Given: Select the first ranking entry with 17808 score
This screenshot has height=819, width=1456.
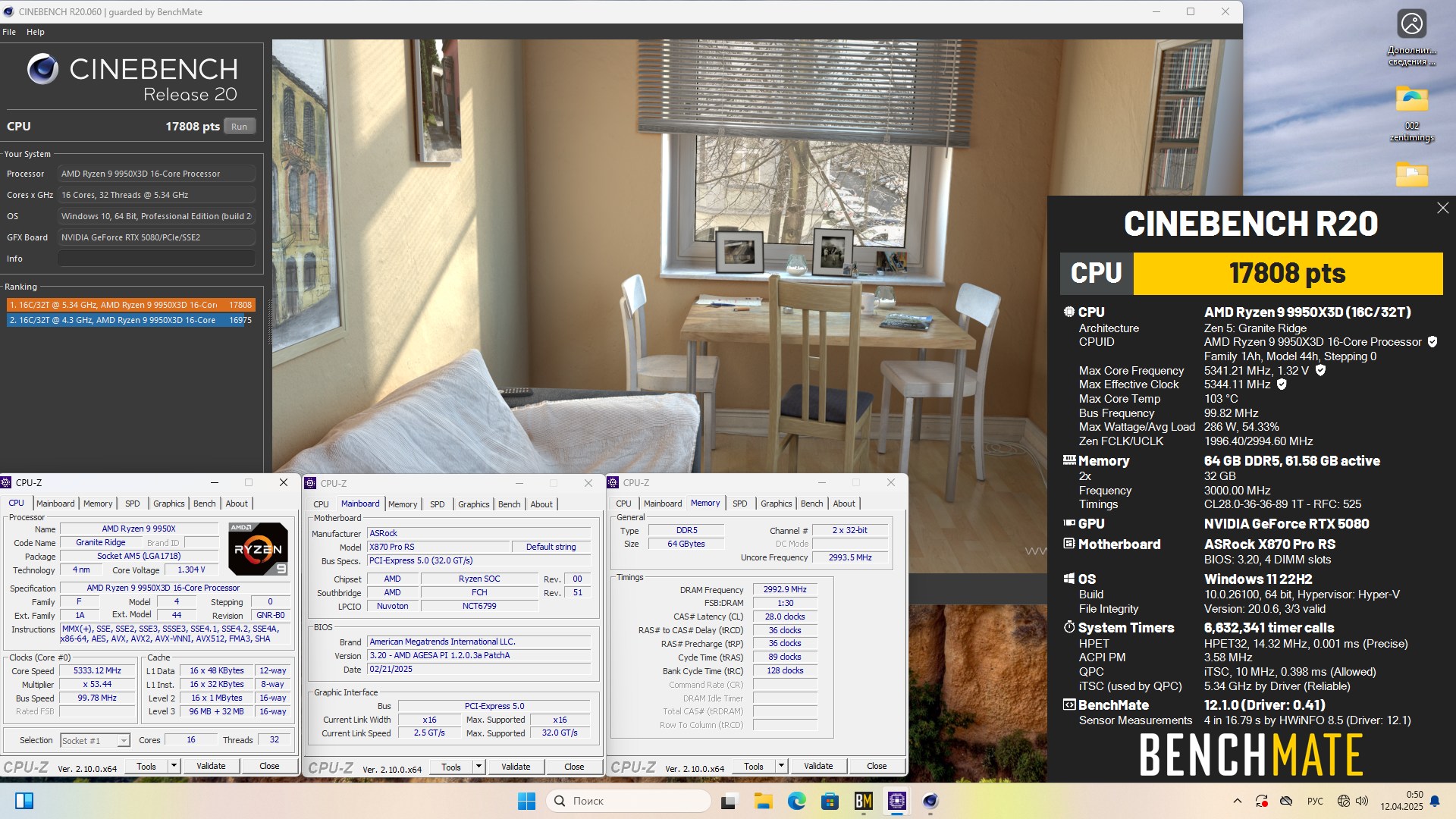Looking at the screenshot, I should pos(130,305).
